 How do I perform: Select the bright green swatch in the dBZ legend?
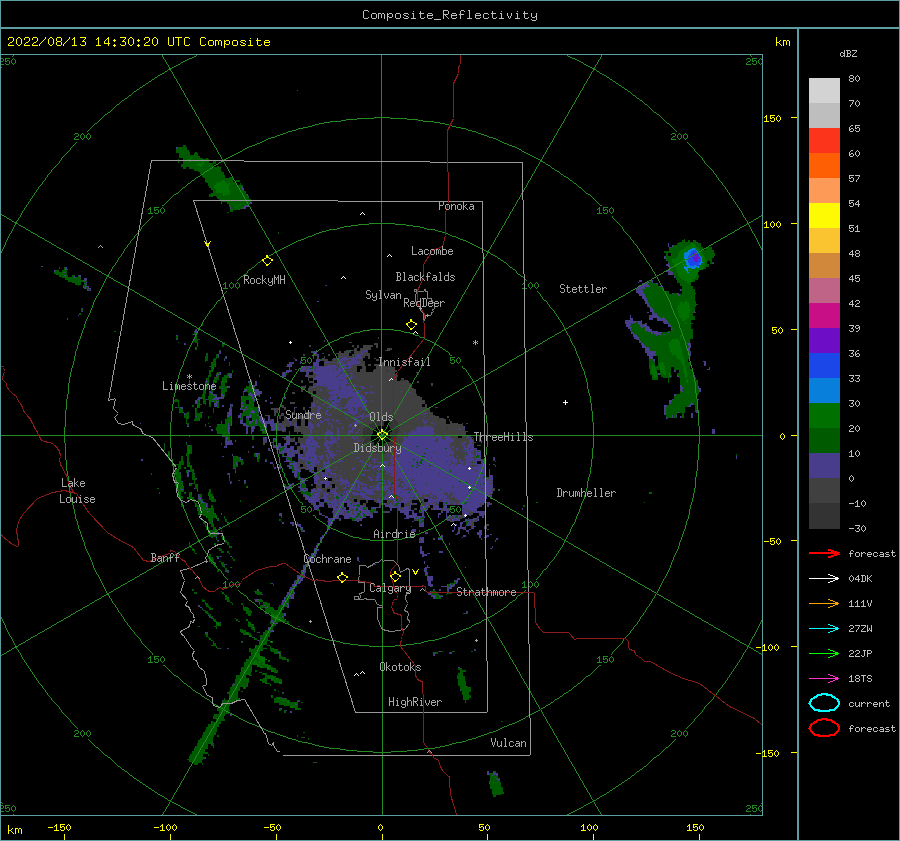tap(824, 415)
